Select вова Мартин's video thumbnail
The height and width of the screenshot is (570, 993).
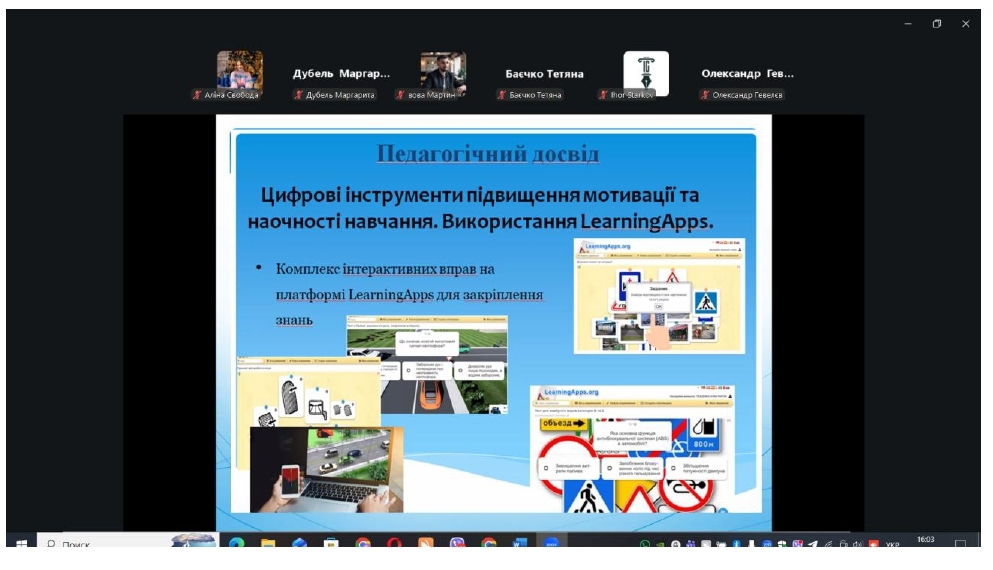443,72
